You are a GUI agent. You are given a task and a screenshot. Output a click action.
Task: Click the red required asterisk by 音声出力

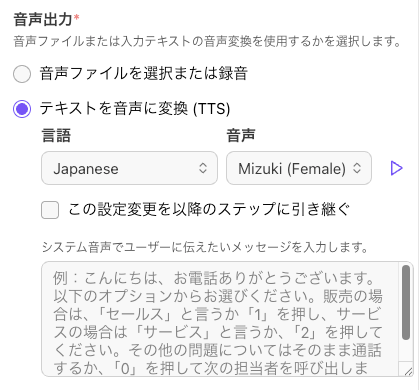click(x=77, y=17)
